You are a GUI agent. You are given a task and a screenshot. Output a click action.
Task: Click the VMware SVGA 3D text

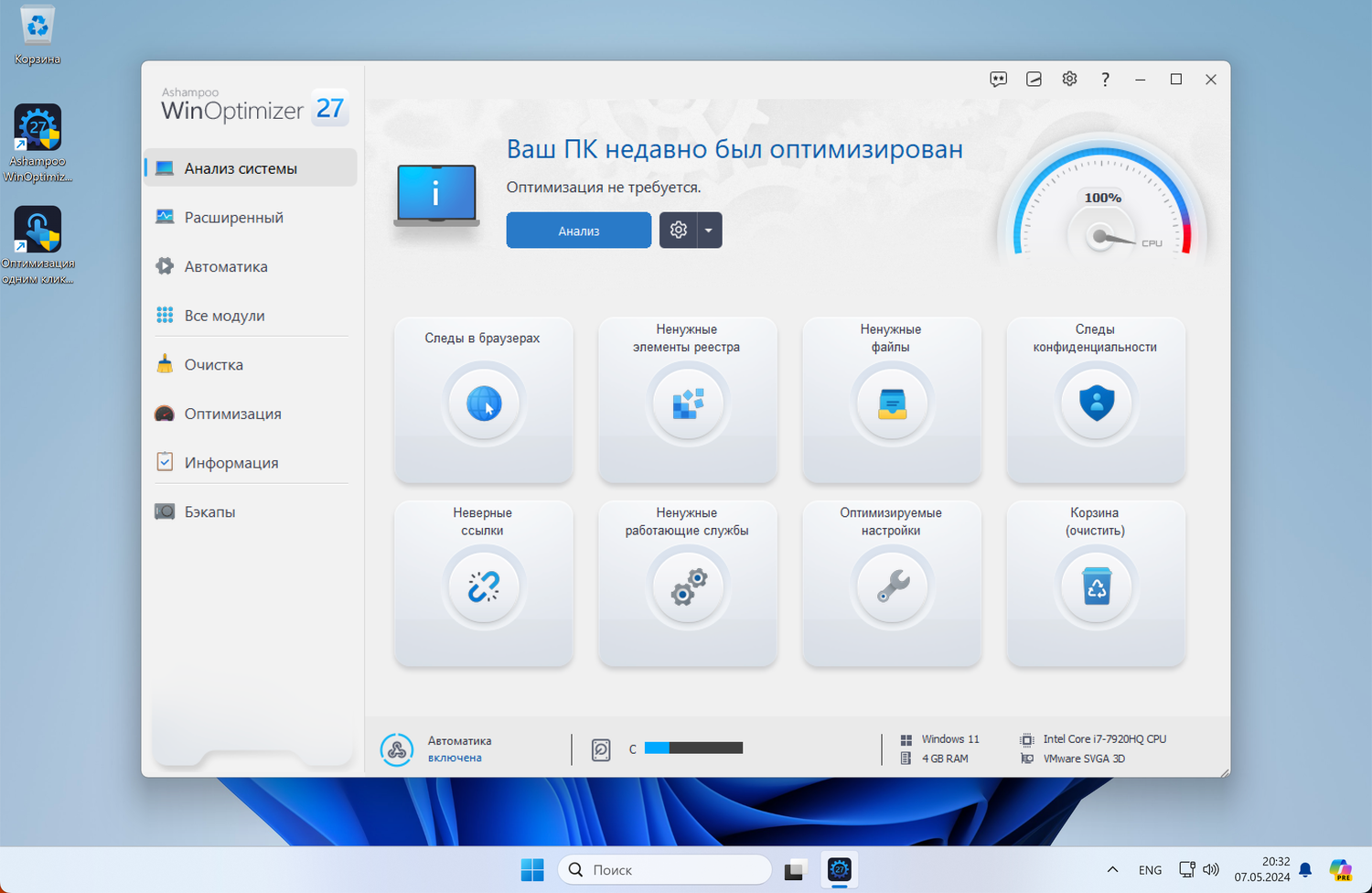[1084, 759]
